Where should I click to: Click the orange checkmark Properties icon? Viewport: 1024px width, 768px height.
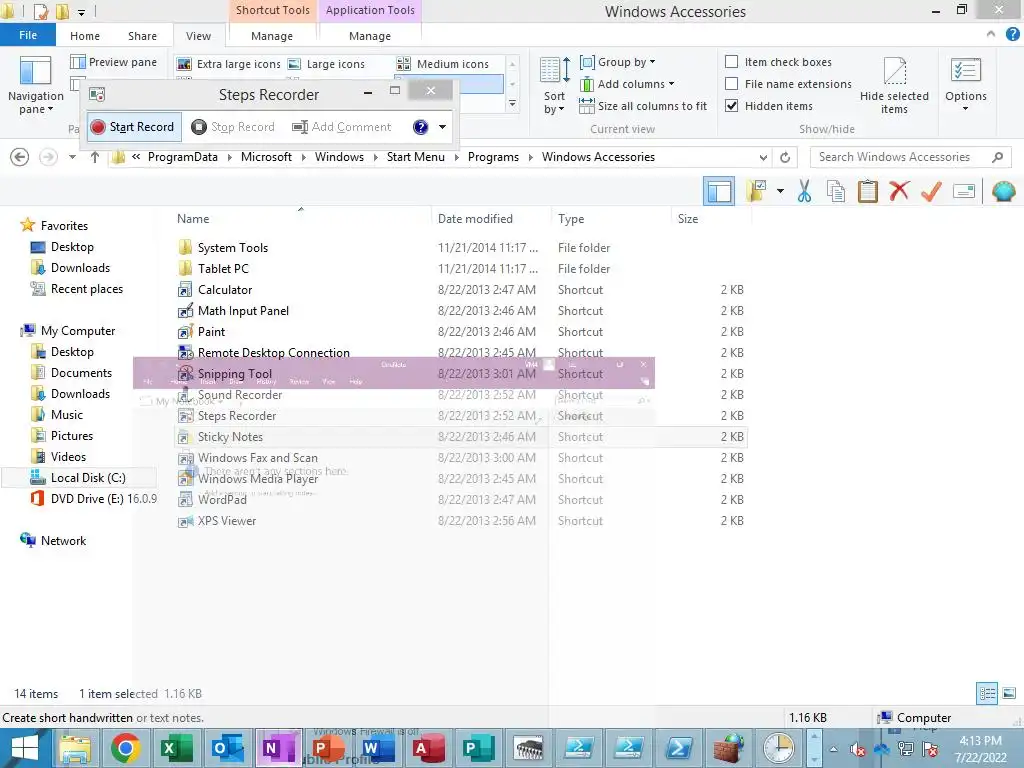[x=931, y=191]
